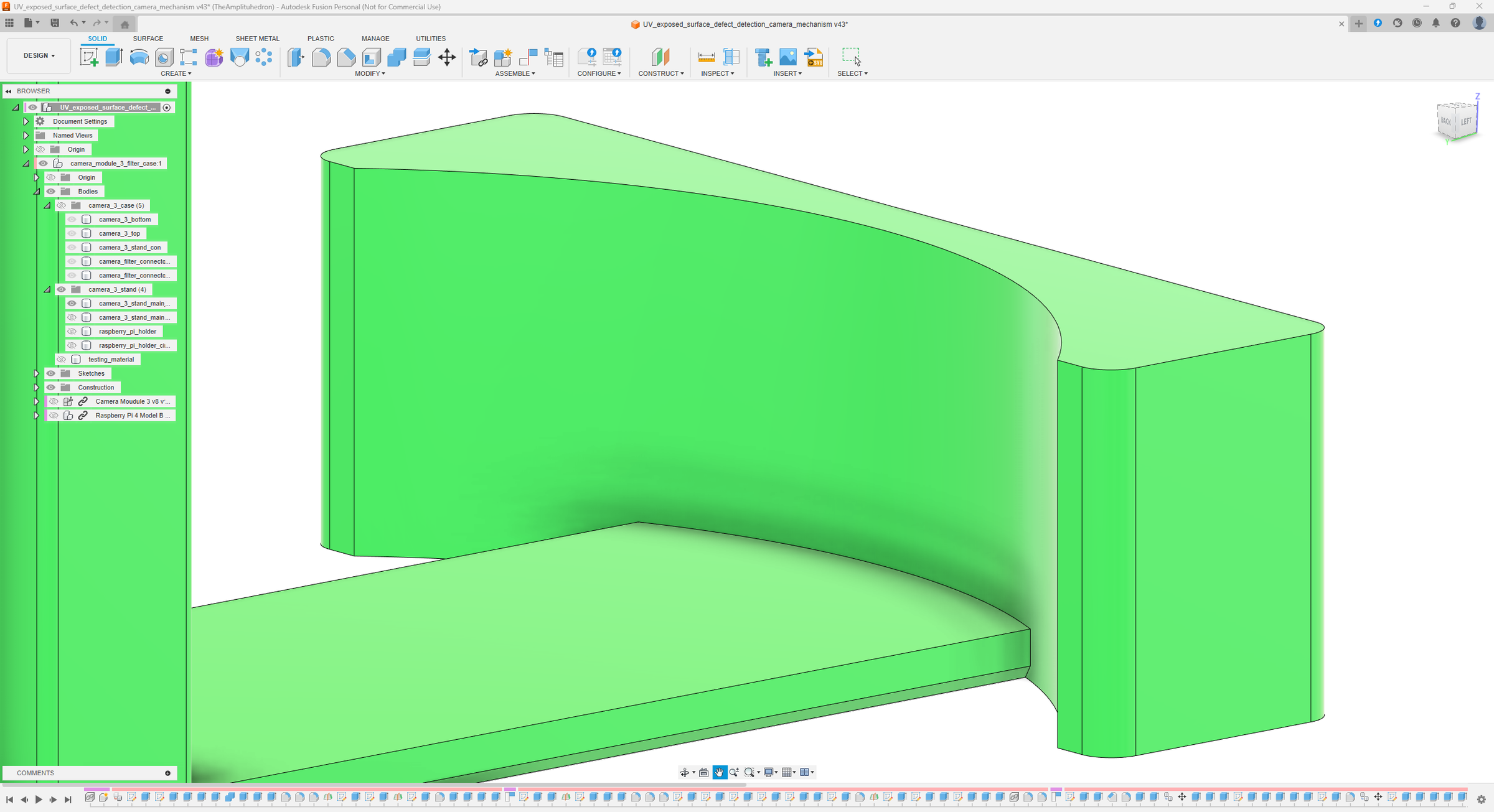Expand Camera Moudule 3 v8 component
This screenshot has height=812, width=1494.
[x=37, y=401]
